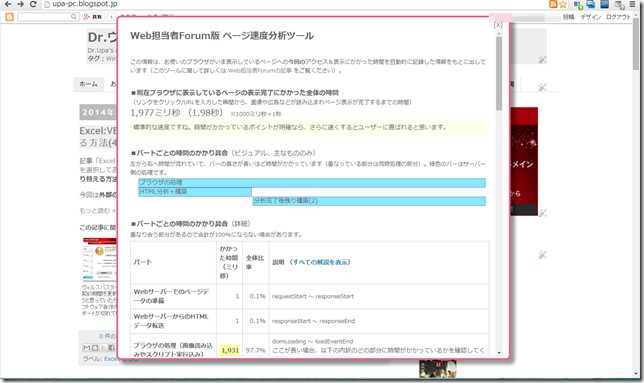This screenshot has height=383, width=644.
Task: Open the Chrome hamburger menu
Action: (x=633, y=5)
